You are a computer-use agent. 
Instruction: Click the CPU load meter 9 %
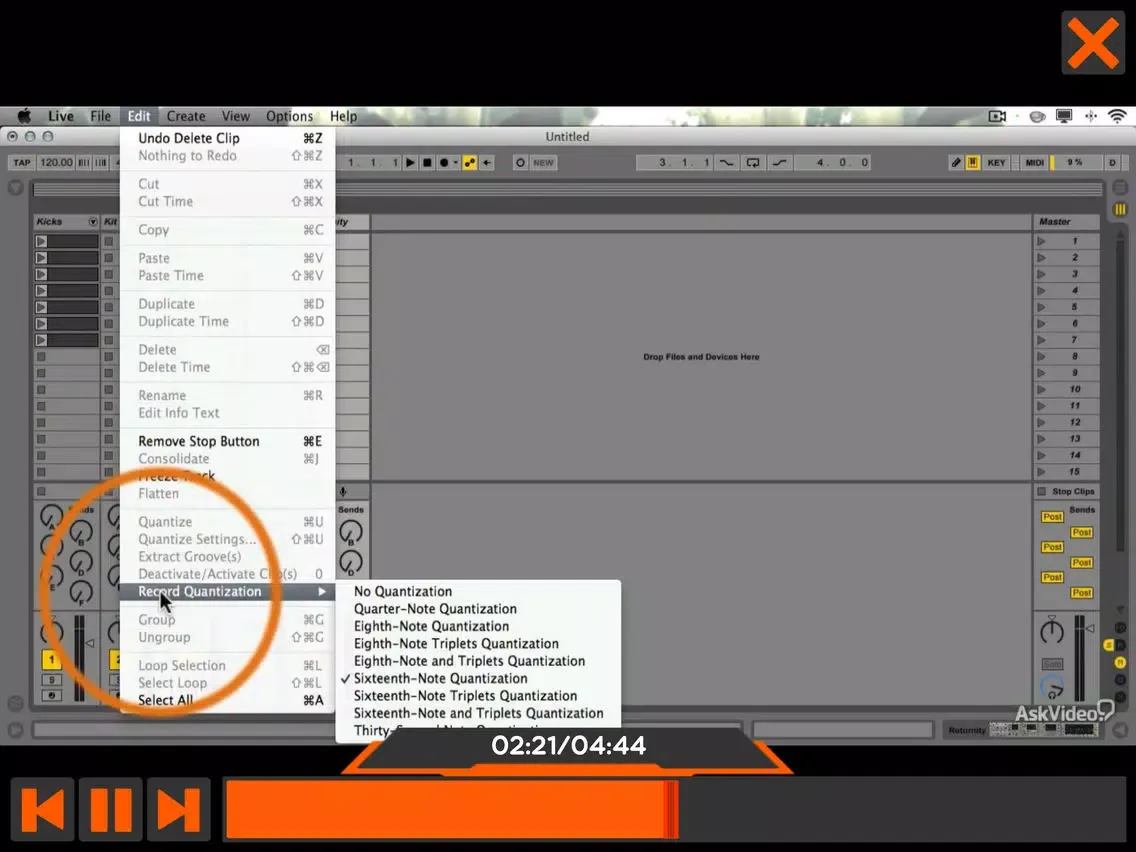tap(1075, 162)
